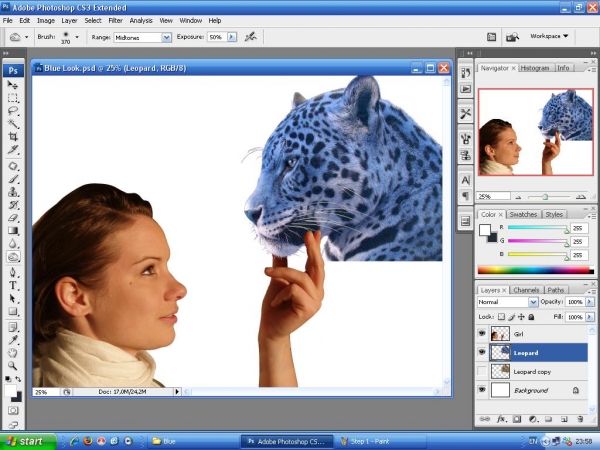Open the Fill slider arrow

590,317
